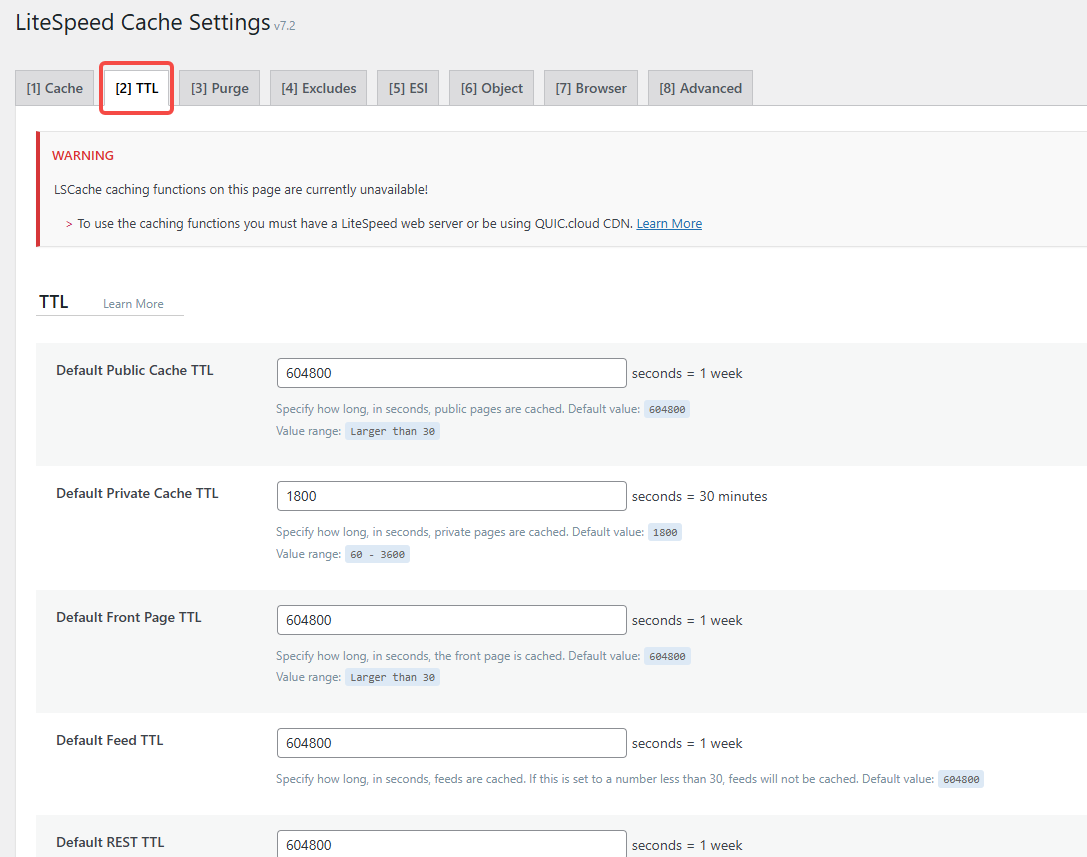The image size is (1087, 857).
Task: Switch to the [3] Purge tab
Action: 220,88
